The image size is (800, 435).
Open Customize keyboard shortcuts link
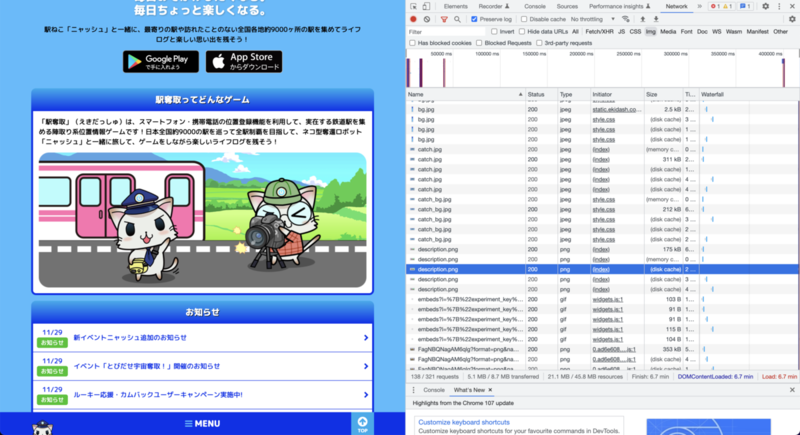point(464,422)
